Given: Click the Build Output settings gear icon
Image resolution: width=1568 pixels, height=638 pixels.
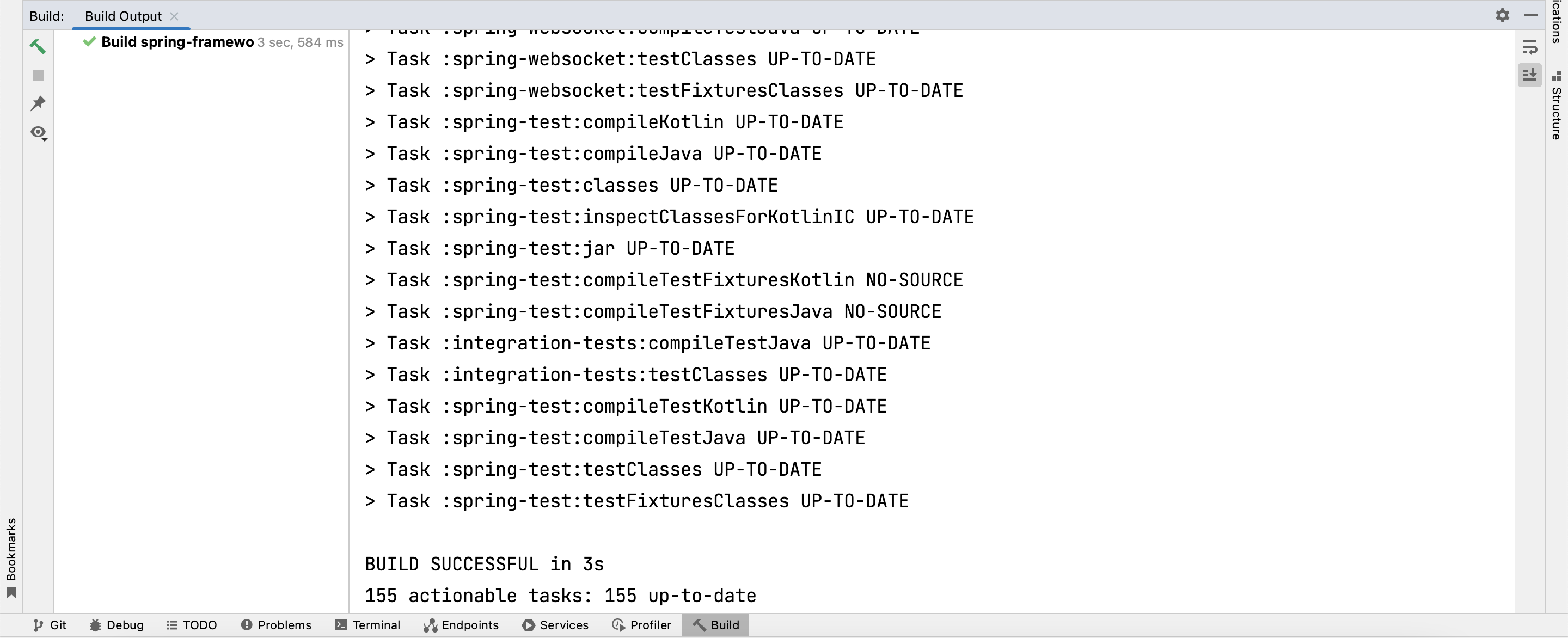Looking at the screenshot, I should click(1502, 15).
